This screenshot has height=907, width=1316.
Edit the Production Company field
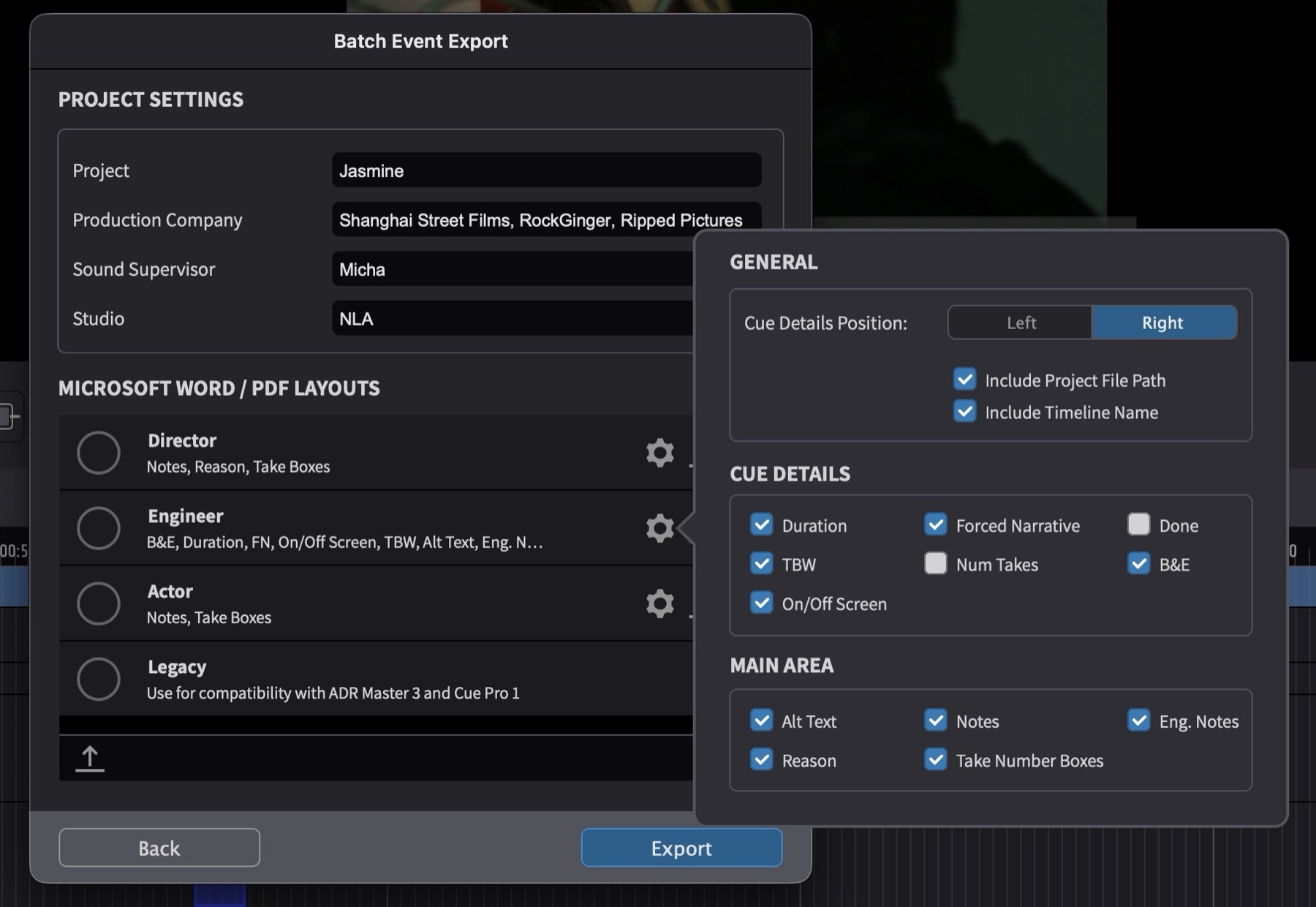tap(547, 219)
